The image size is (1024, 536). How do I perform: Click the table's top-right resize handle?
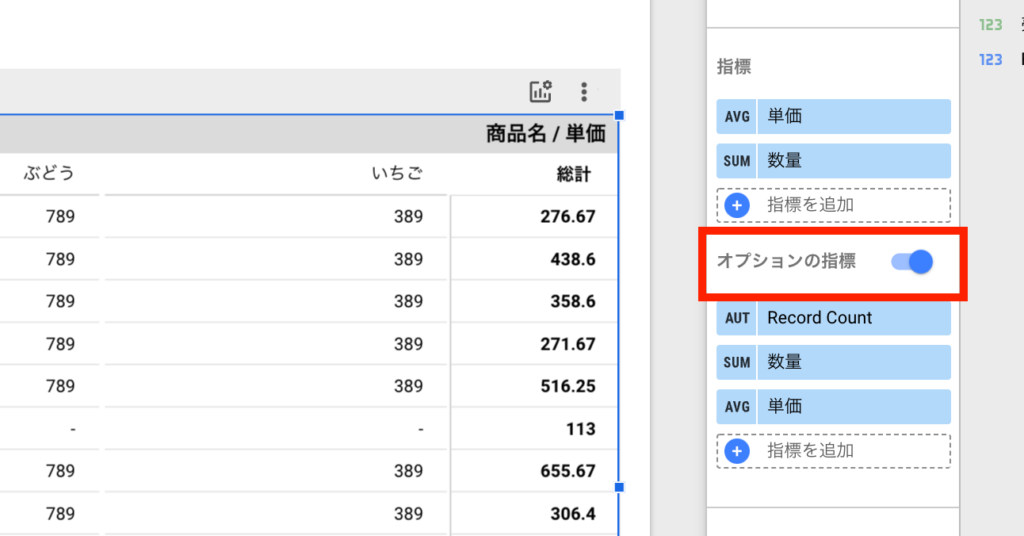(619, 116)
